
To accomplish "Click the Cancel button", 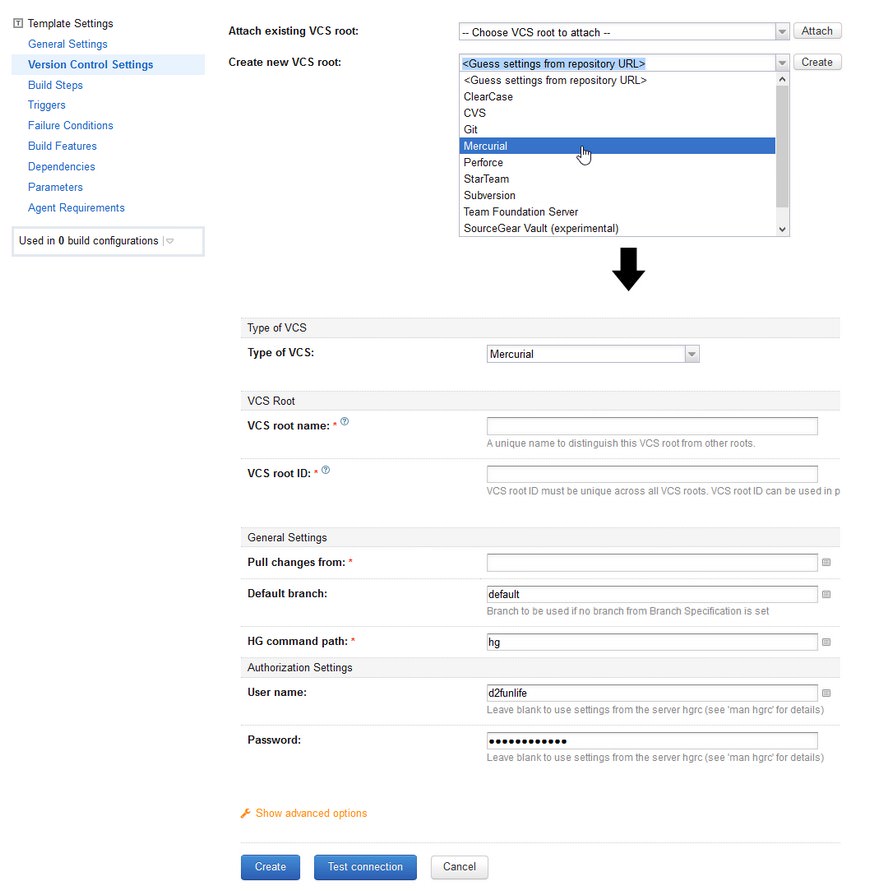I will 459,867.
